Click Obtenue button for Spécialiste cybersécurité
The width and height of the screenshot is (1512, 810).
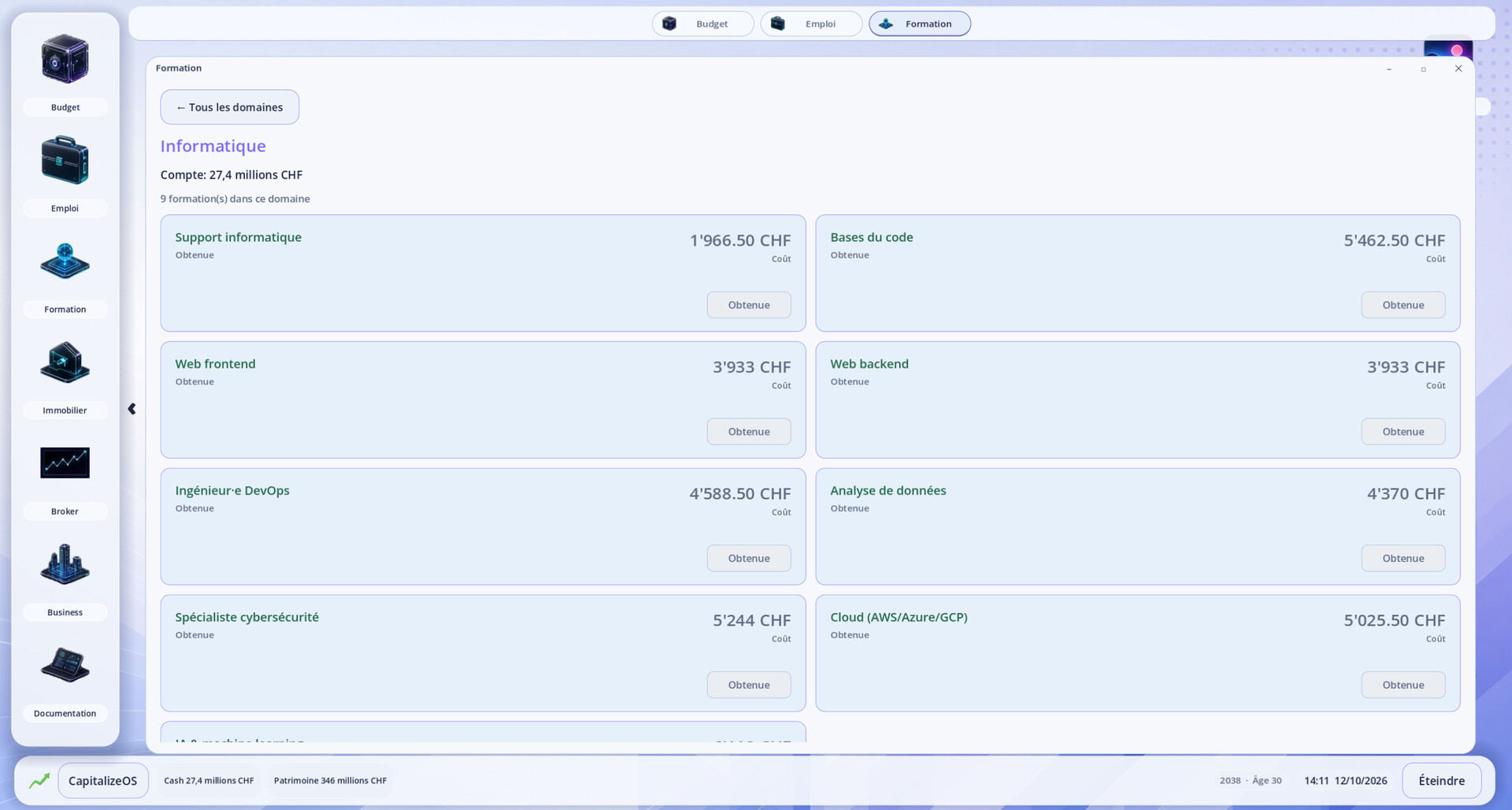coord(749,685)
